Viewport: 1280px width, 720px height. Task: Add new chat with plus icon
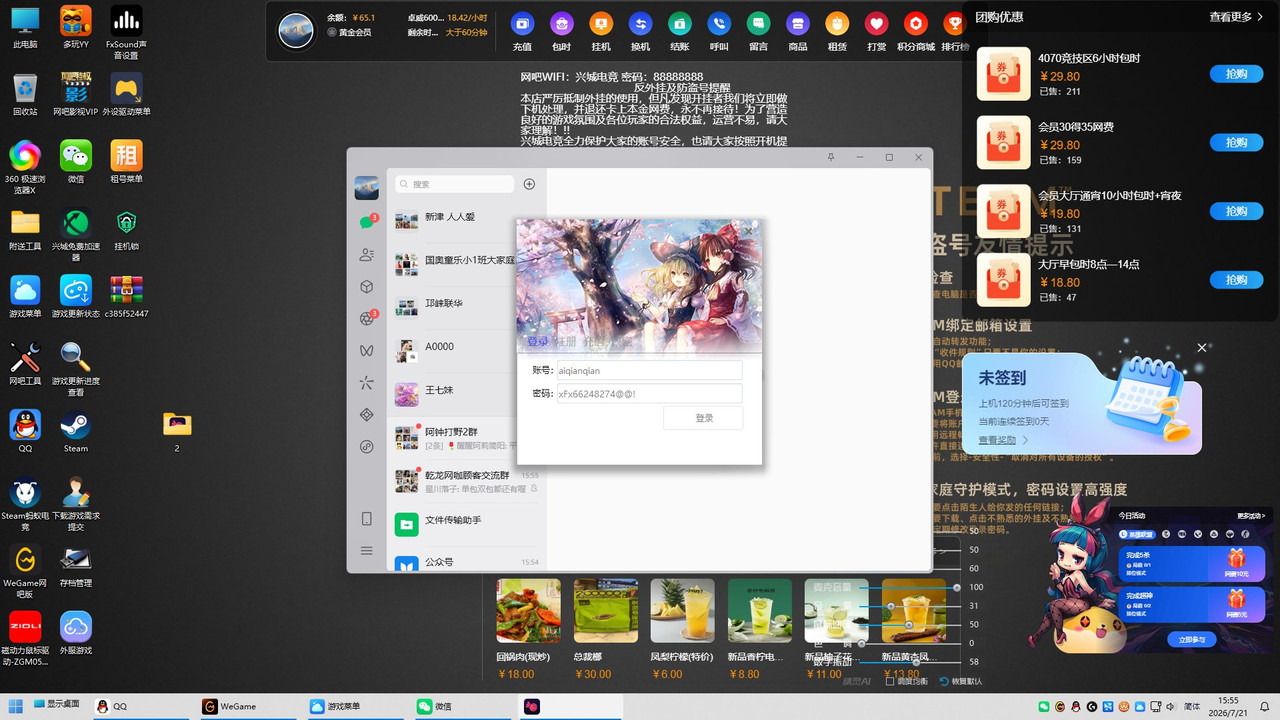(529, 184)
